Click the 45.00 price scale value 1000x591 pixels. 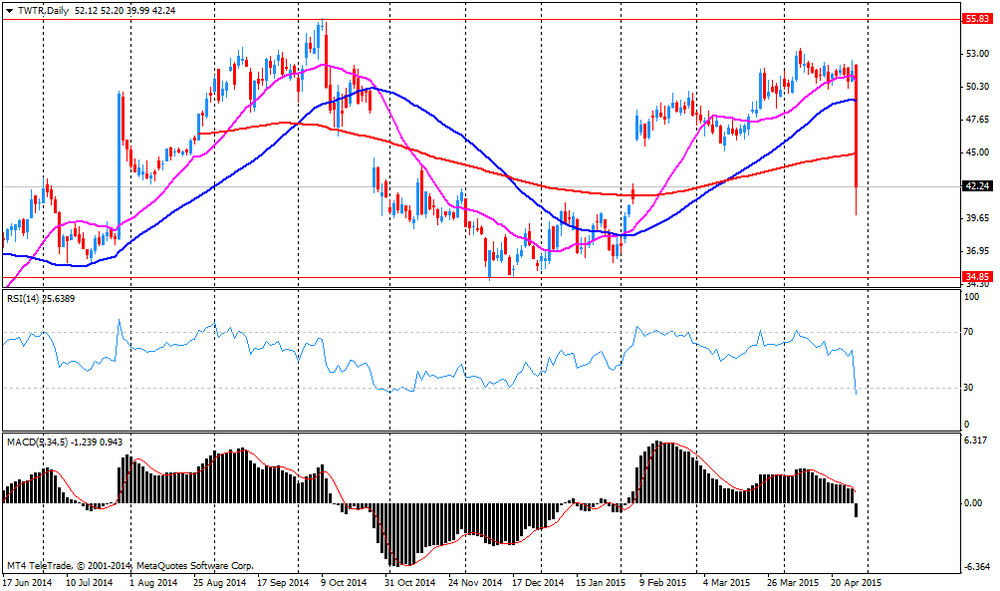(x=978, y=152)
